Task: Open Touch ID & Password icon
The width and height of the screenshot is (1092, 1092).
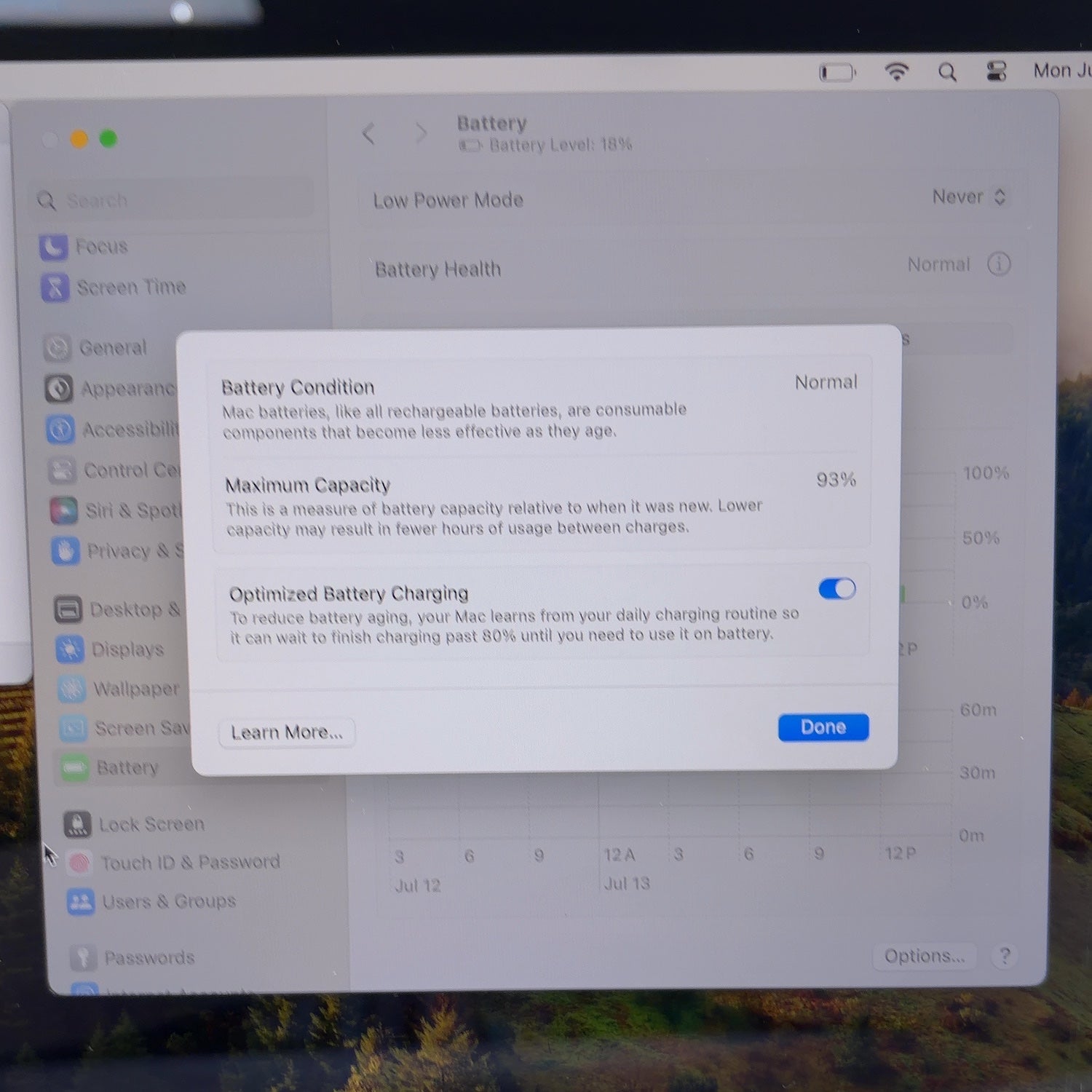Action: coord(79,863)
